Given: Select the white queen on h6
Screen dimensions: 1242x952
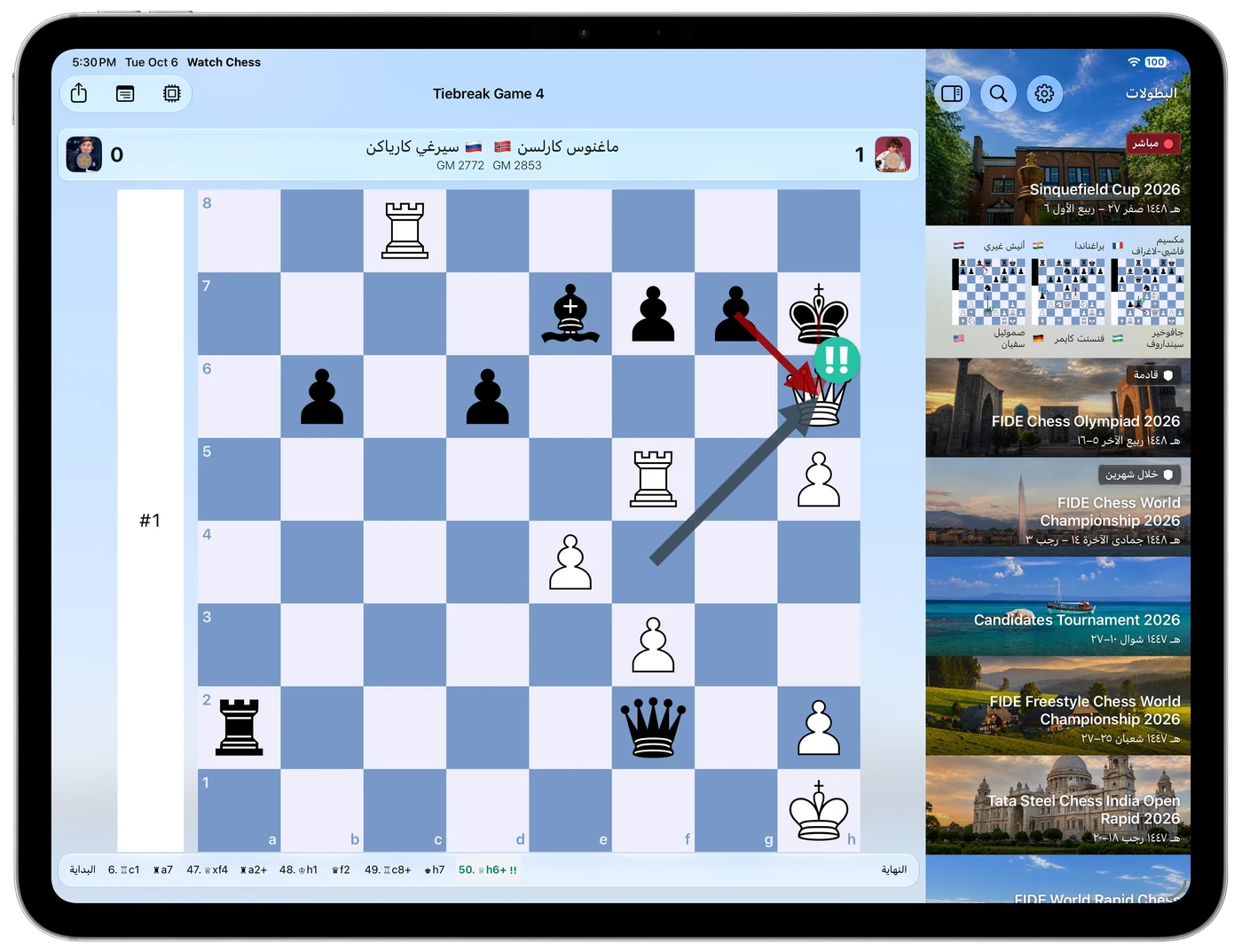Looking at the screenshot, I should [x=819, y=401].
